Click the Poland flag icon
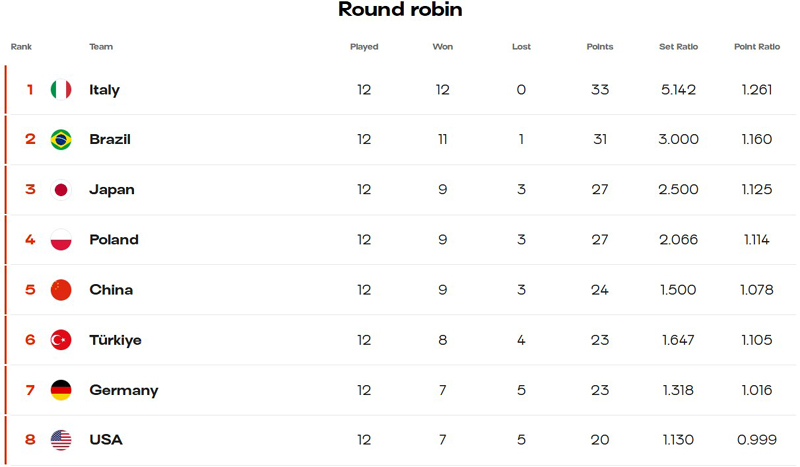 coord(61,240)
